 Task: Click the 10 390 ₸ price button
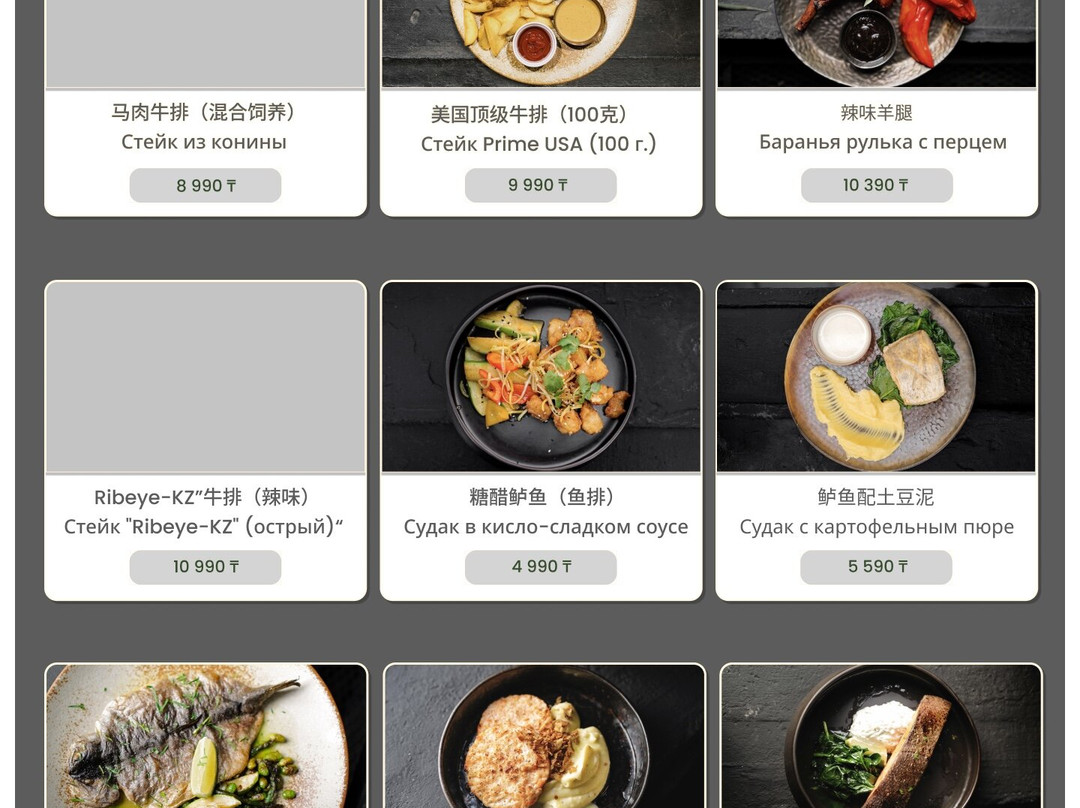877,185
